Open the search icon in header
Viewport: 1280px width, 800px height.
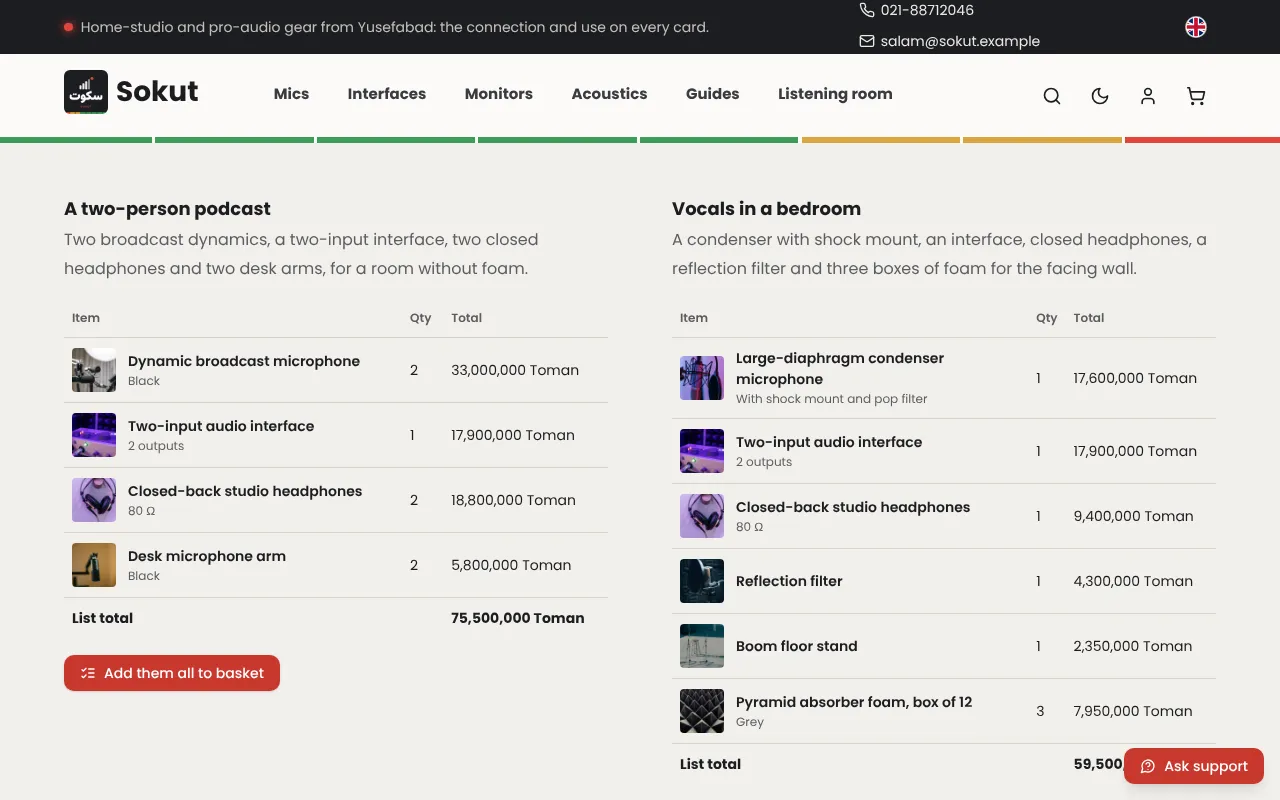pyautogui.click(x=1052, y=96)
